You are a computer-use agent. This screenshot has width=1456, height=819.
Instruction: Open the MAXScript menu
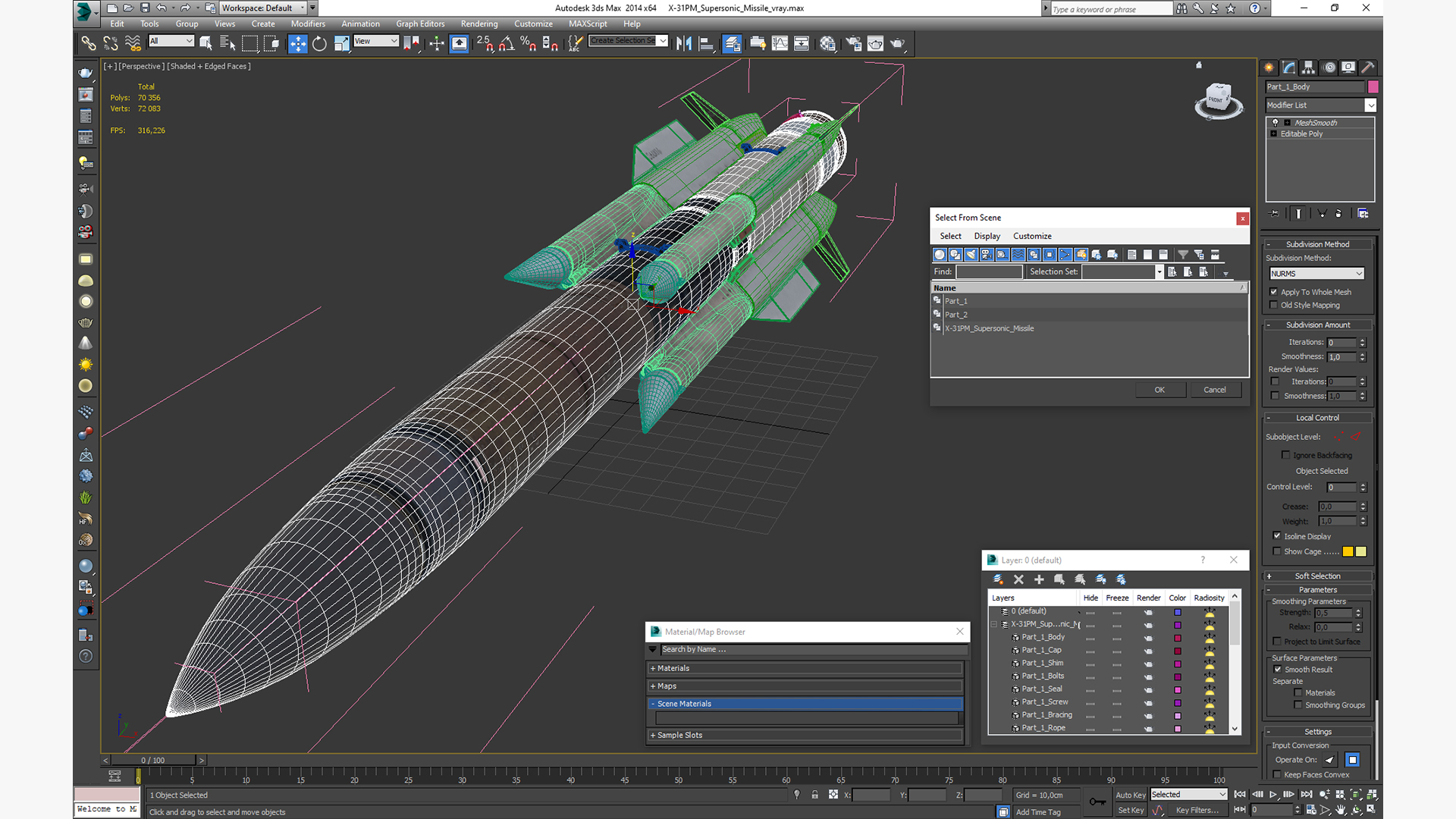tap(588, 24)
